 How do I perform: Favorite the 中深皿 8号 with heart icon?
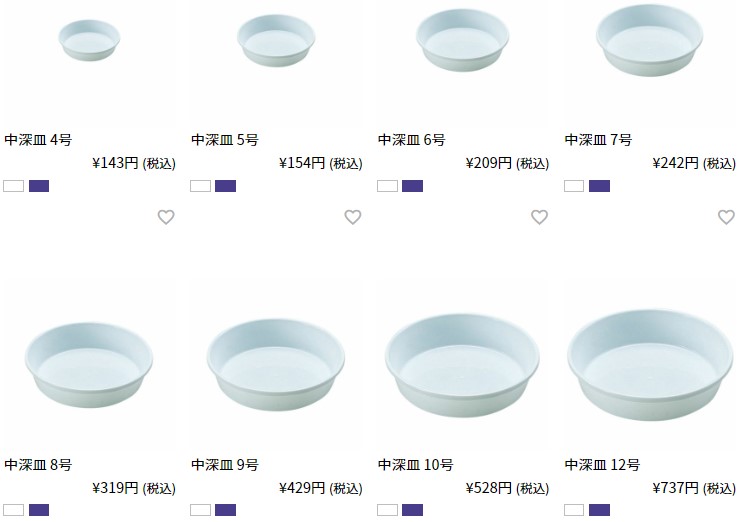166,217
